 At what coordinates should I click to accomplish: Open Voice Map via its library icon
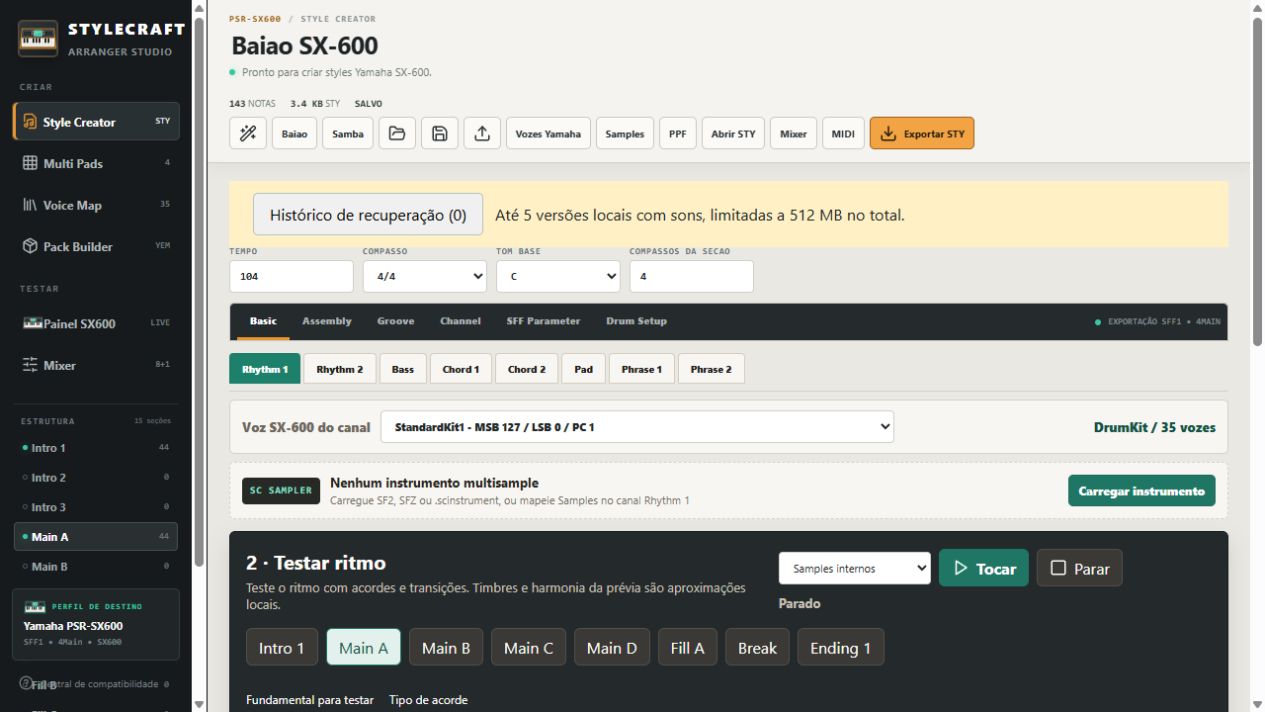click(30, 205)
